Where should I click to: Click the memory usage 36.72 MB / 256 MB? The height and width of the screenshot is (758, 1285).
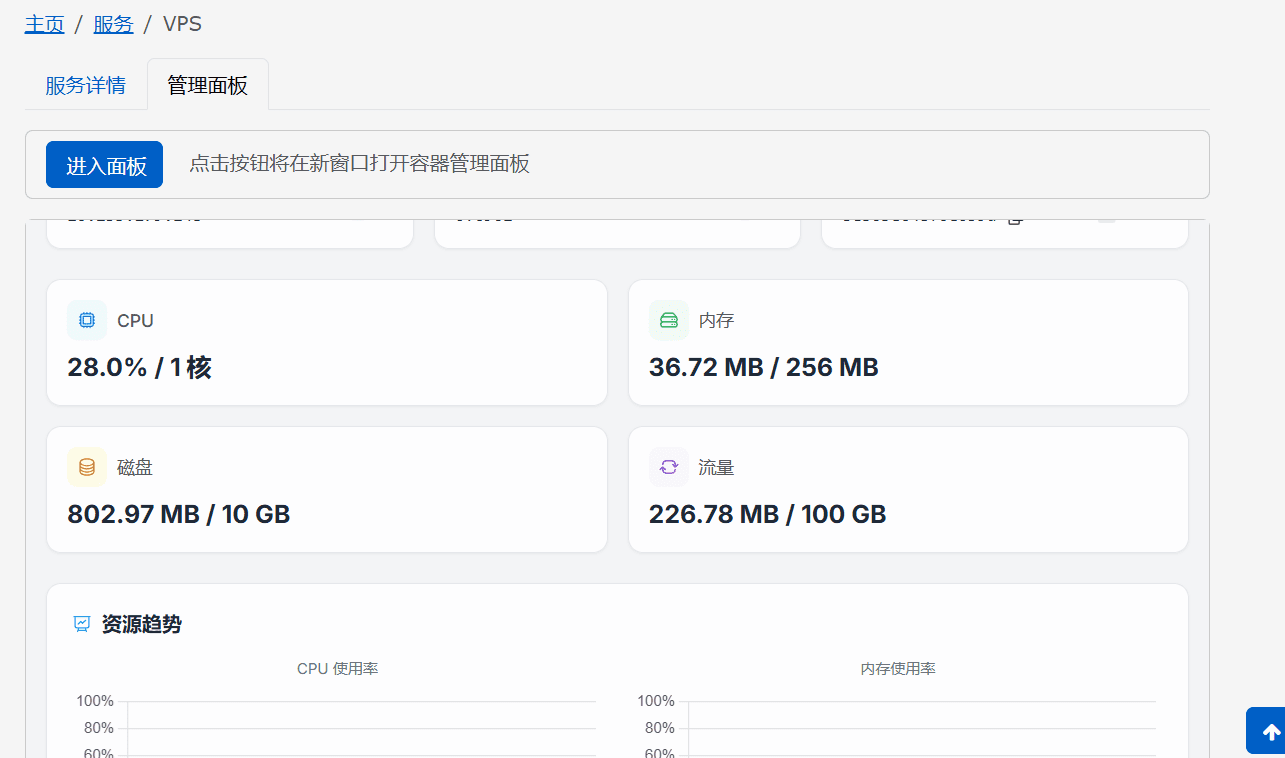coord(763,368)
